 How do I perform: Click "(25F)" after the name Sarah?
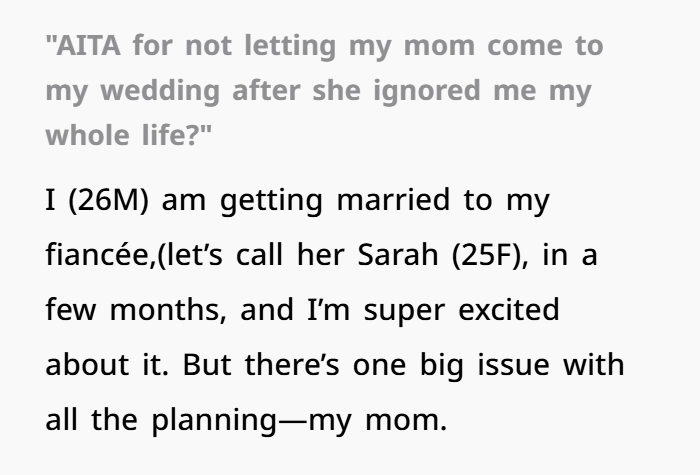[490, 255]
